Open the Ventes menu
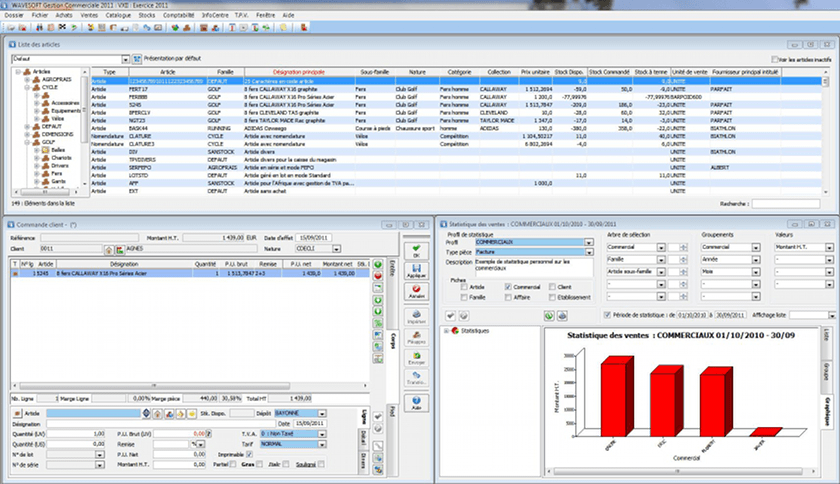Screen dimensions: 840x484 click(x=89, y=16)
